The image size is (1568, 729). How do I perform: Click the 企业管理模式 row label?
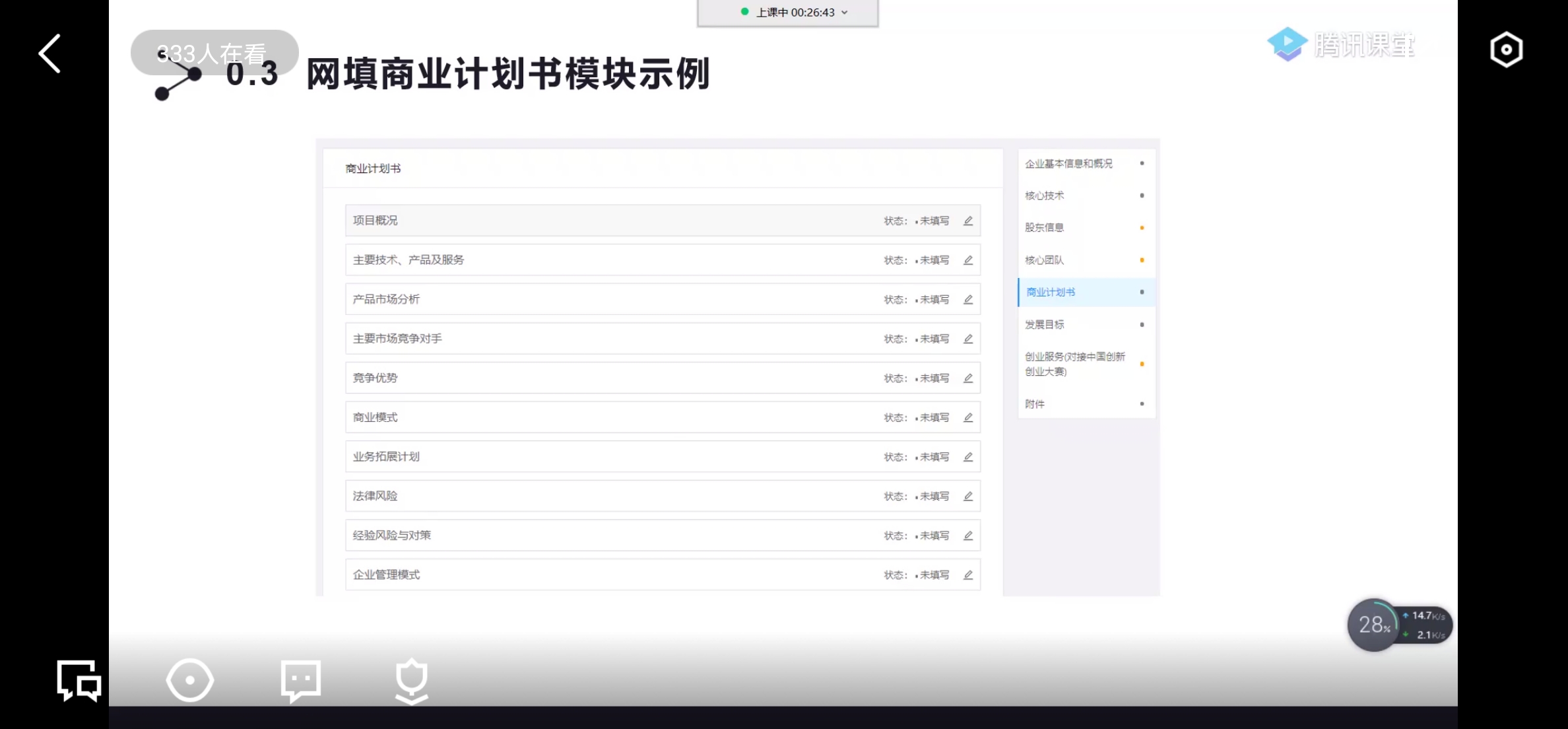pos(386,575)
